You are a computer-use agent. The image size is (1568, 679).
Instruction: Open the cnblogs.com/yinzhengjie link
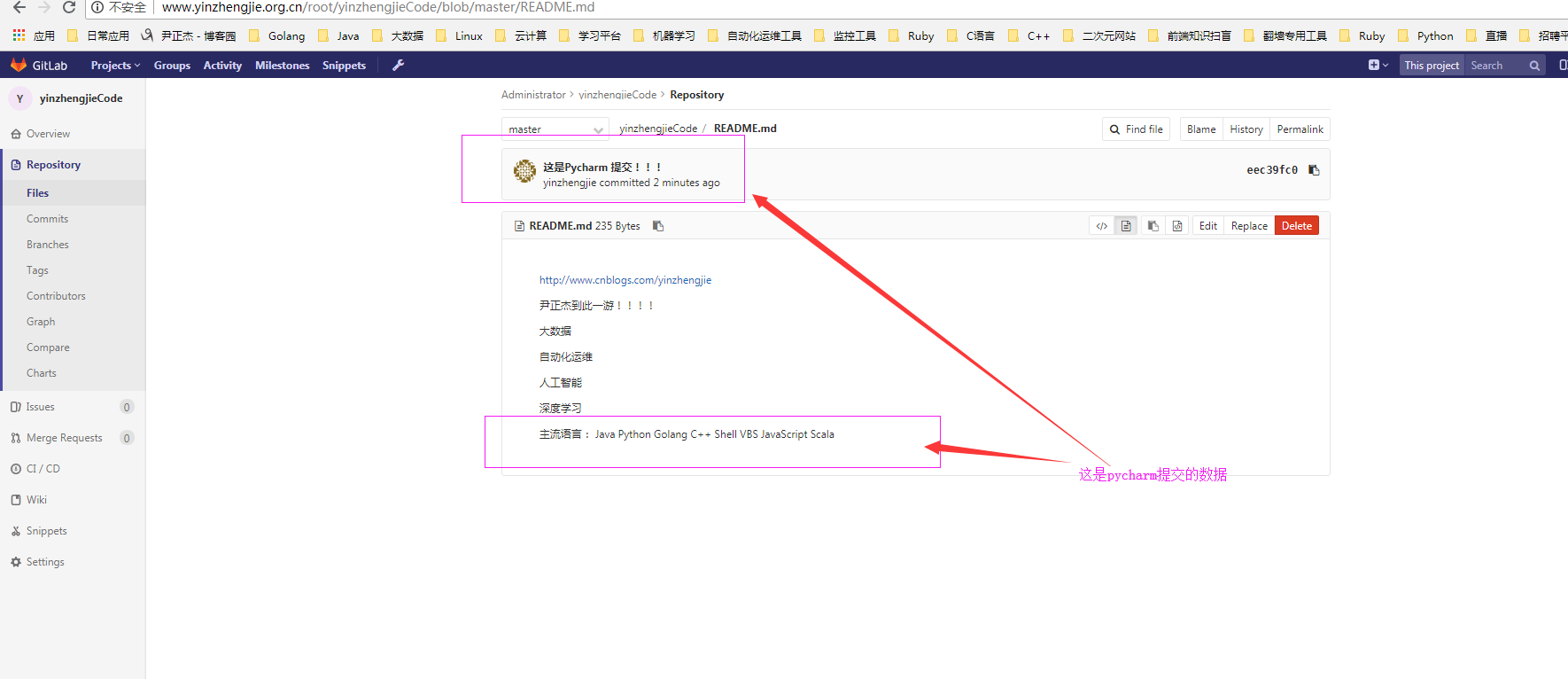click(x=625, y=280)
